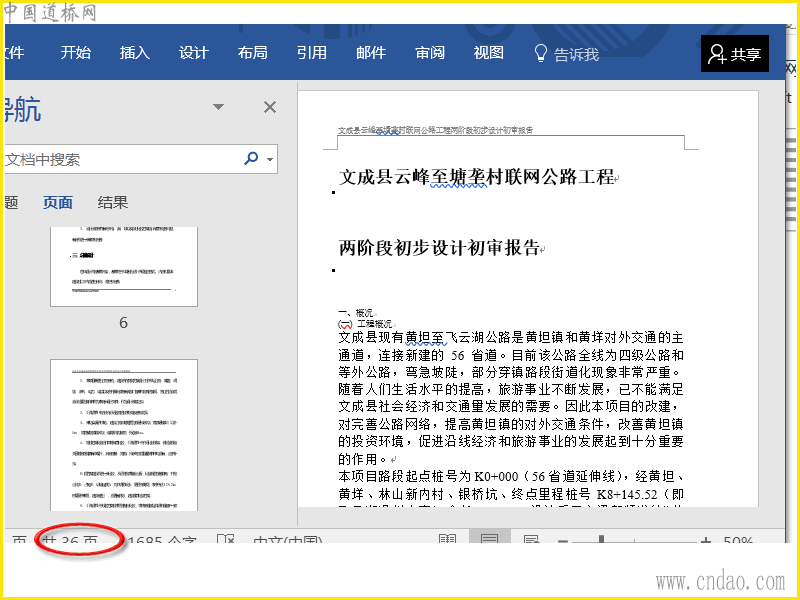Click the line starting 本项目路段起点桩号为 K0+000
This screenshot has height=600, width=800.
[511, 477]
